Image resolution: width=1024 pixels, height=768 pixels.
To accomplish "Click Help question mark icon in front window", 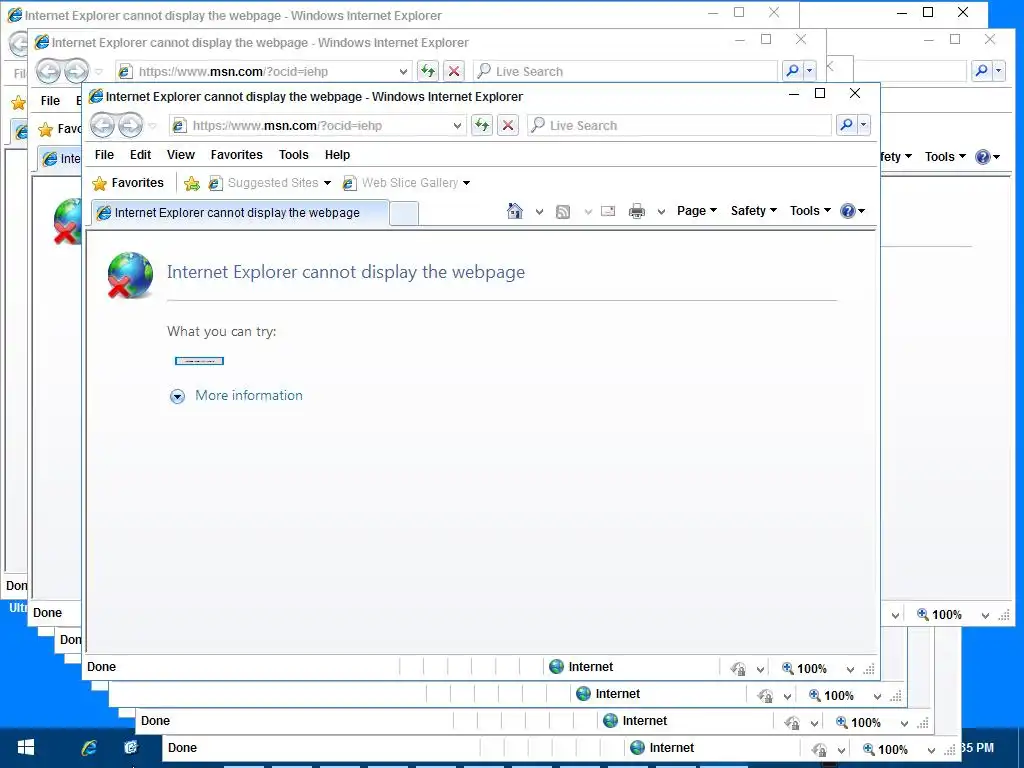I will click(848, 211).
